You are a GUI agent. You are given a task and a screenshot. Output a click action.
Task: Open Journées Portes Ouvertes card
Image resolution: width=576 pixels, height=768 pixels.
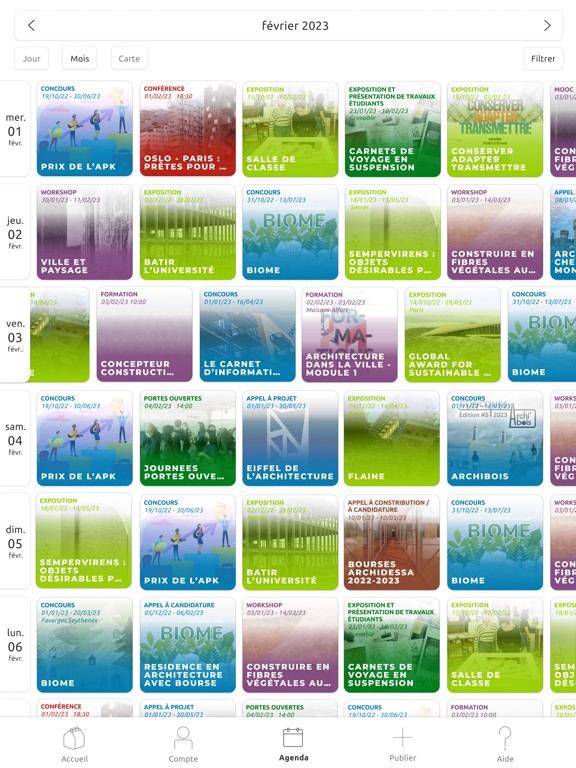(188, 438)
